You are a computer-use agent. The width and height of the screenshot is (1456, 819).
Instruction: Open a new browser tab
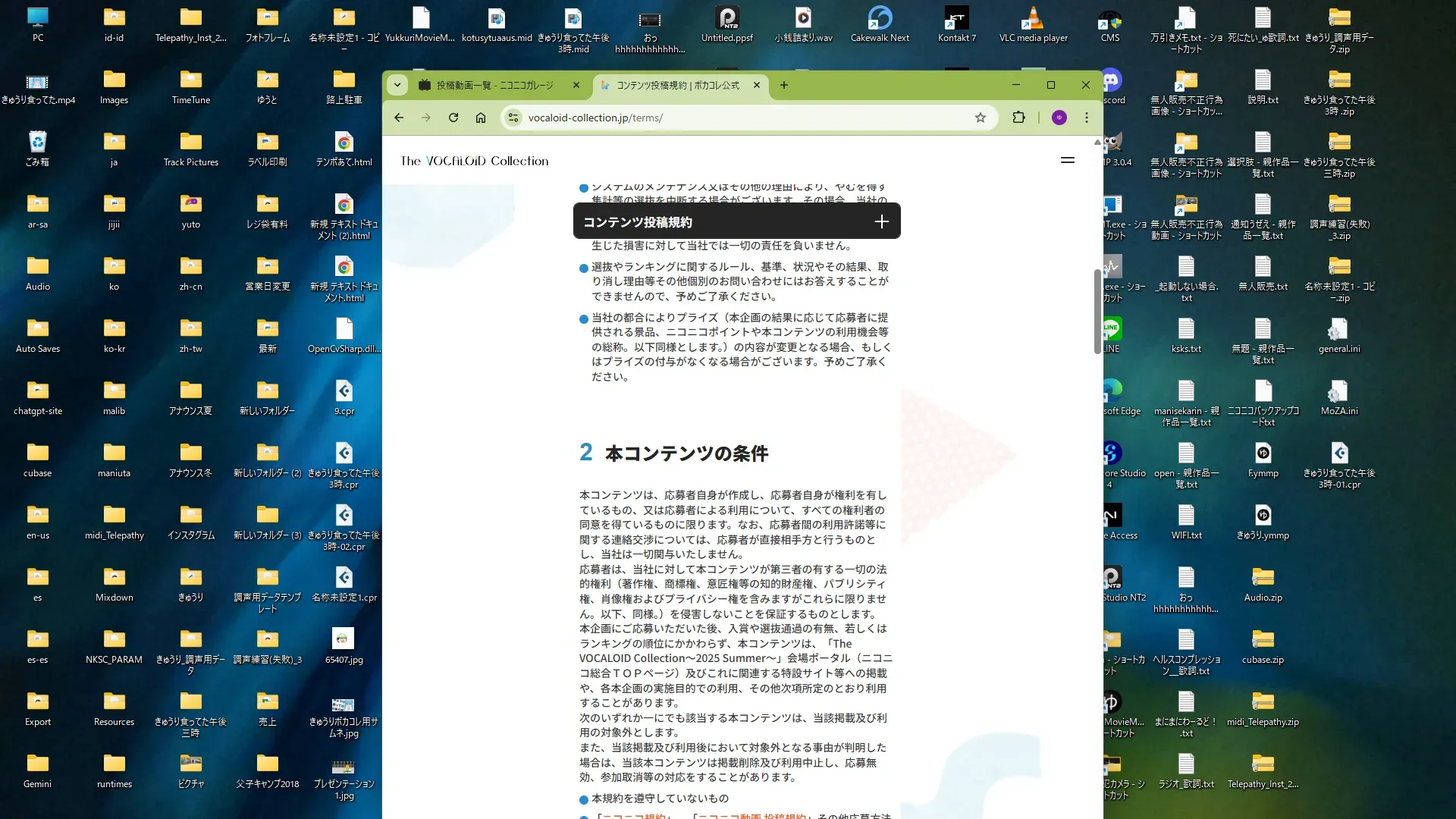(784, 85)
